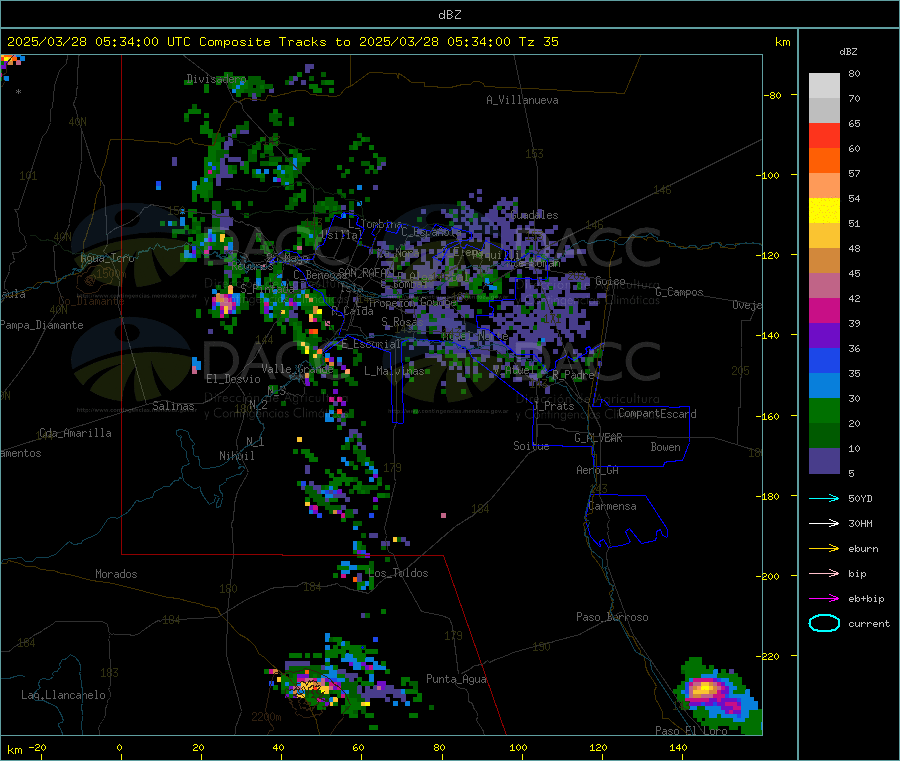This screenshot has height=761, width=900.
Task: Click the Aero_GA label
Action: (597, 470)
